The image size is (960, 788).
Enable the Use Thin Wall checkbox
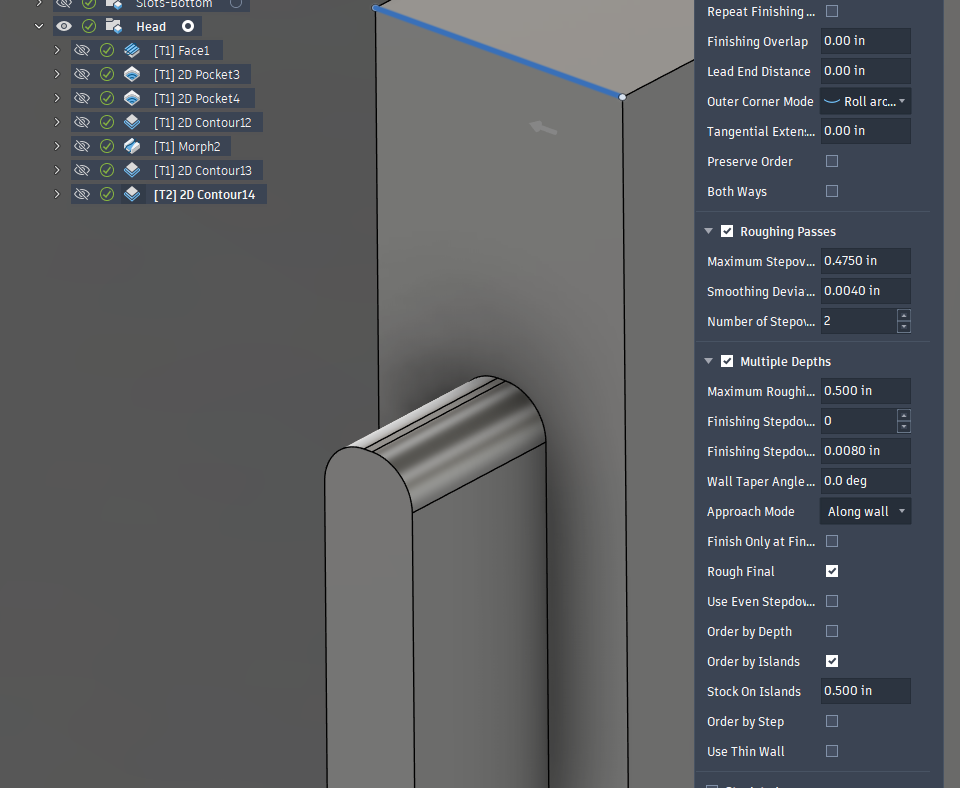(x=831, y=751)
